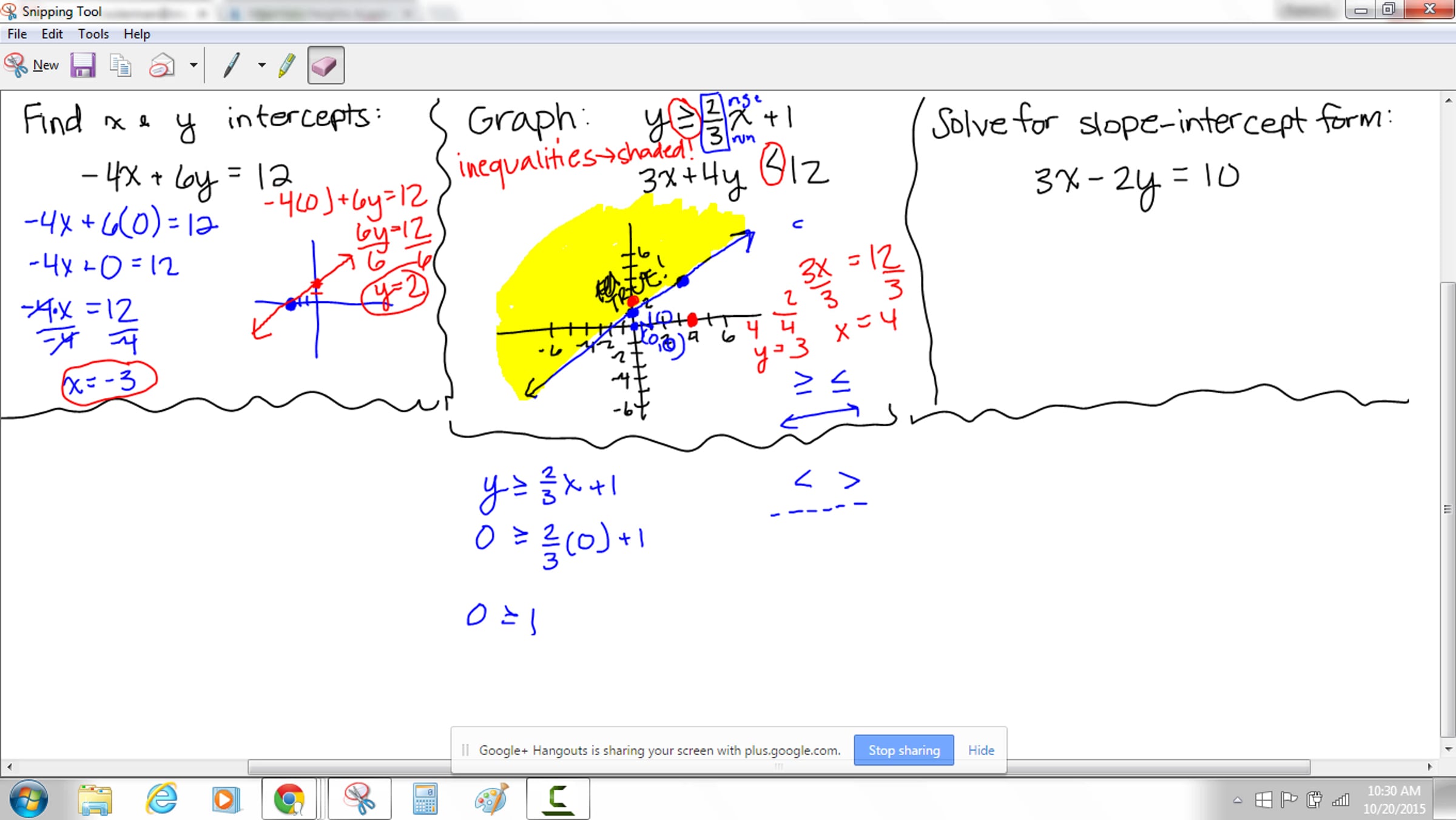Open the Pen options dropdown arrow

[x=261, y=65]
